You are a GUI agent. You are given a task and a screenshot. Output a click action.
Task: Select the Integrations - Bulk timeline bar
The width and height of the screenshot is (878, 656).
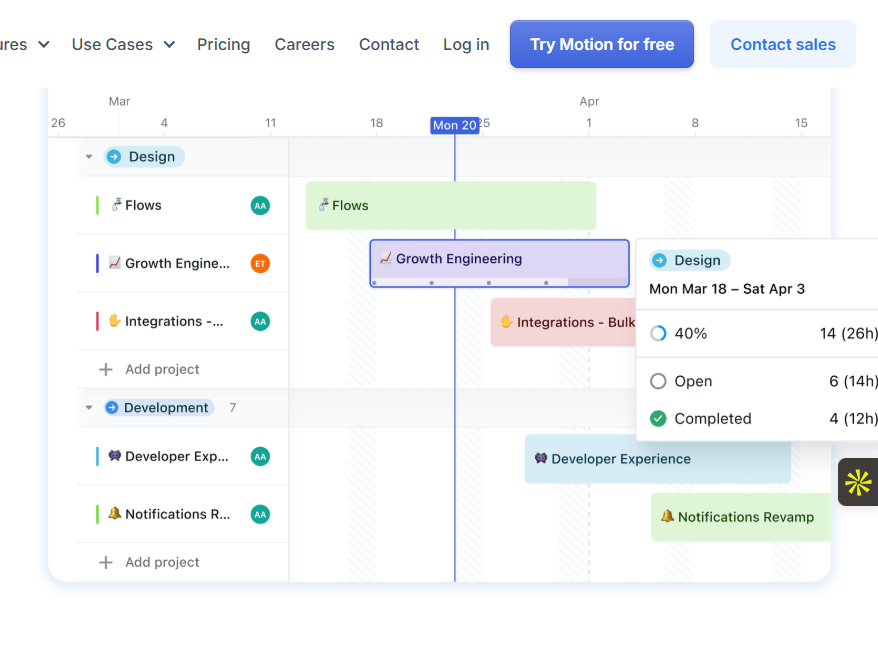tap(563, 322)
